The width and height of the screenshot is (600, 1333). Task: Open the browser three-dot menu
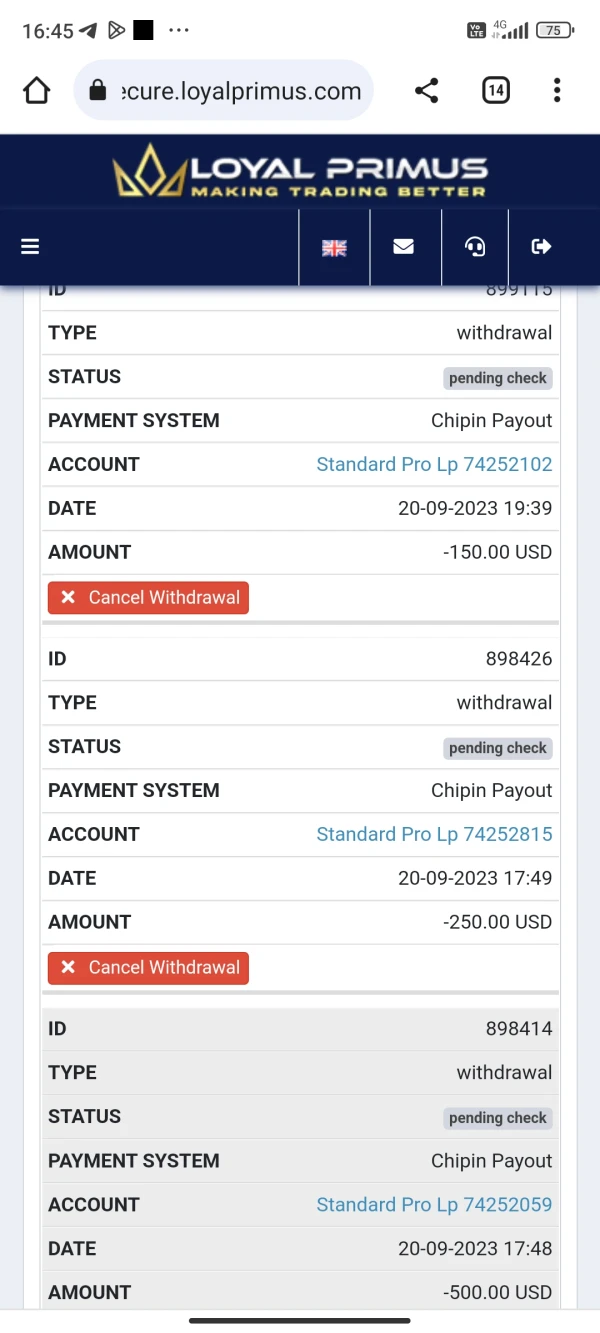[x=557, y=91]
